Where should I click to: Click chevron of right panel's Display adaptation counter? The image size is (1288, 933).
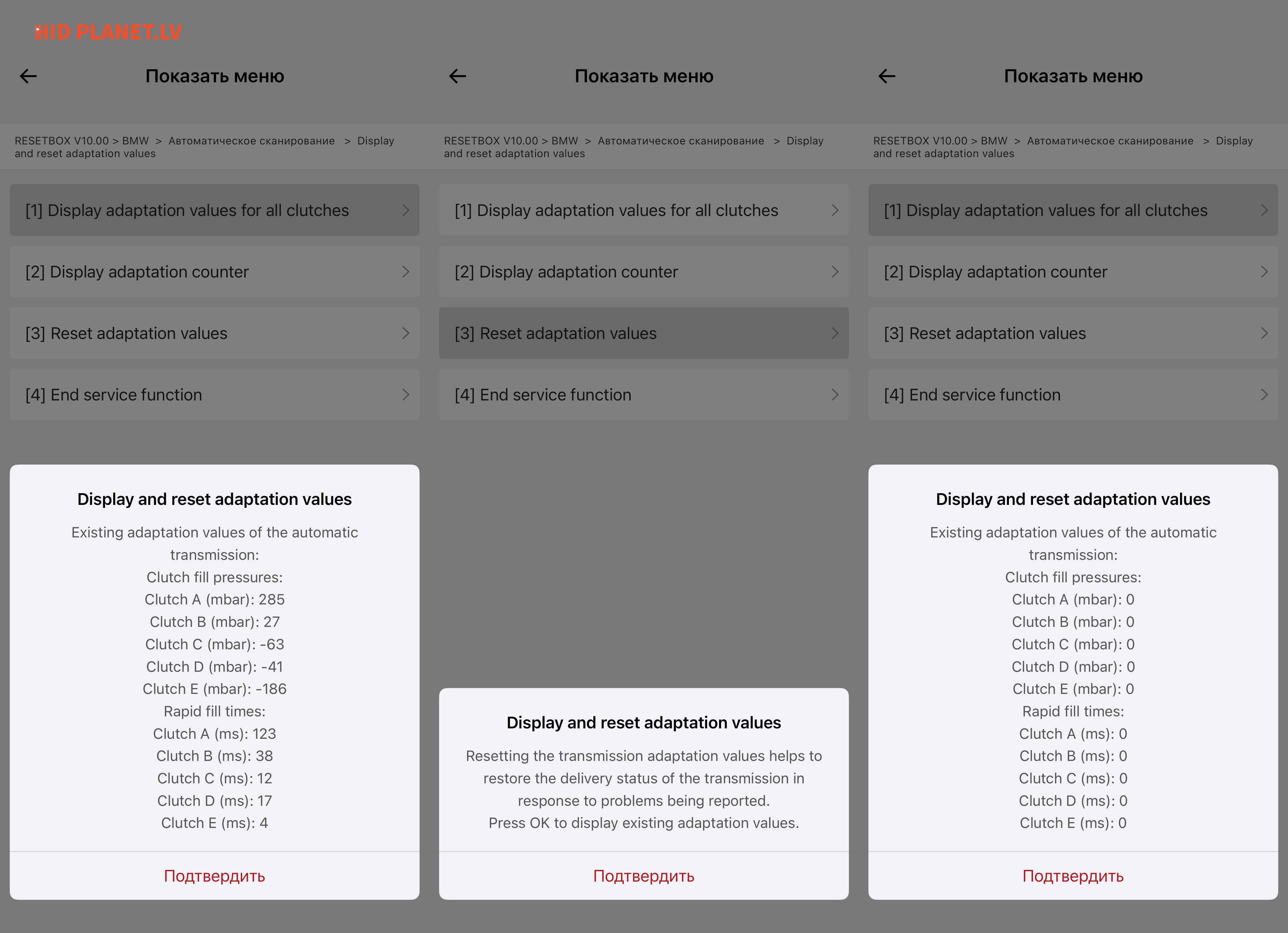click(x=1264, y=272)
